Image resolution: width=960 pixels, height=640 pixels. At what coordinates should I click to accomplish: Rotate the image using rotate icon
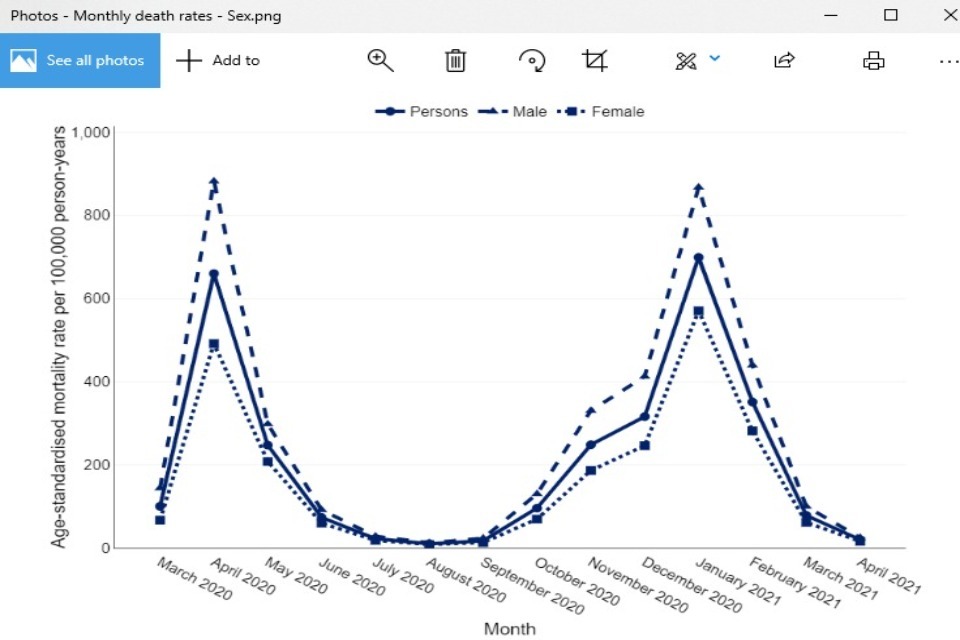point(532,60)
